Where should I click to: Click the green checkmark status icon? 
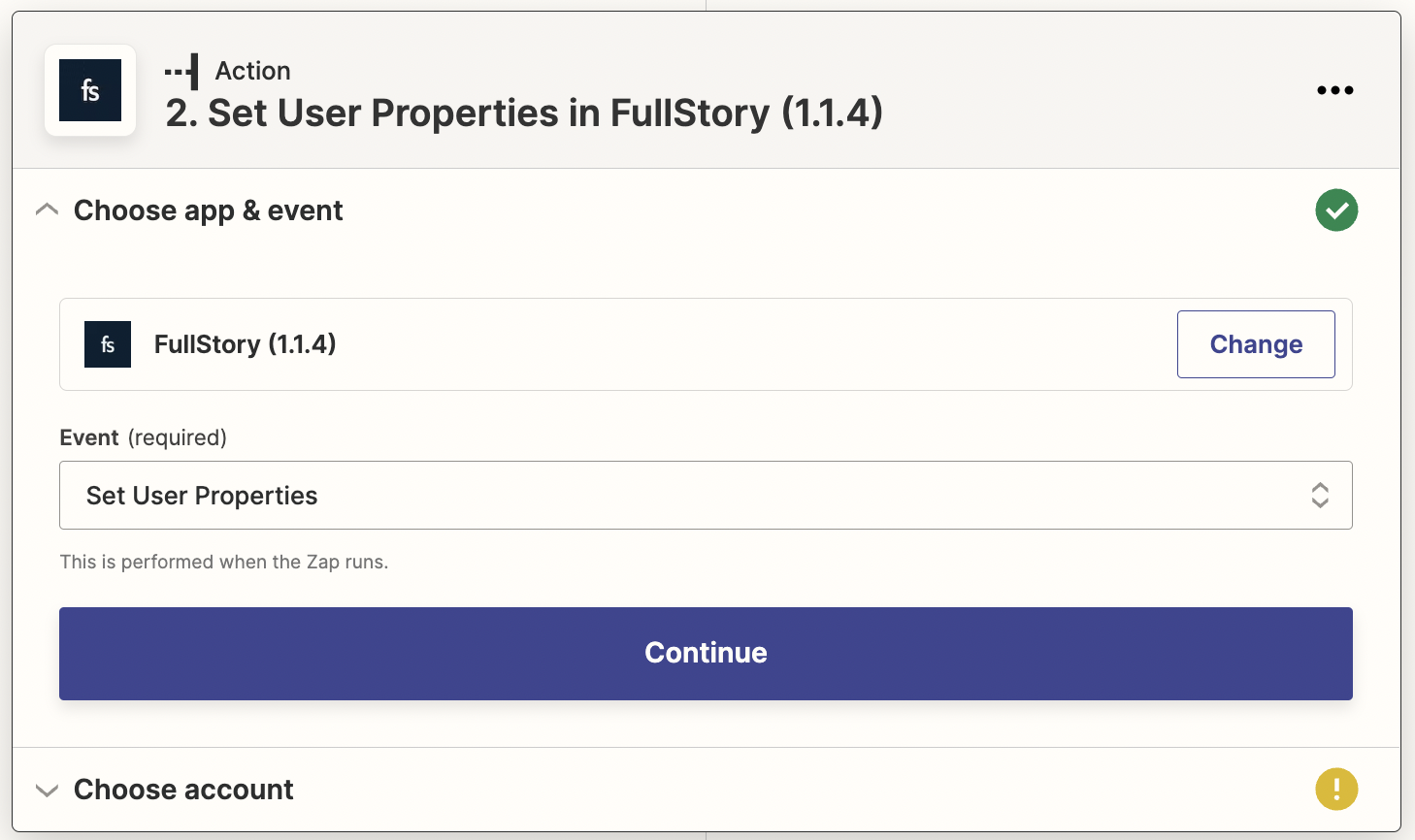click(x=1336, y=210)
